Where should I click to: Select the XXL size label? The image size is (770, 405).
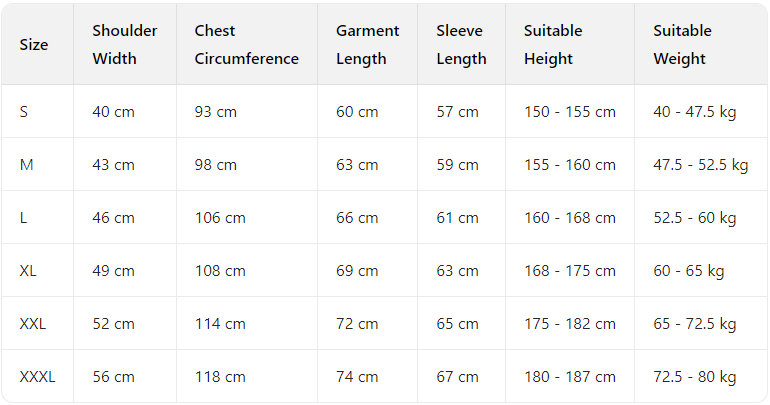[x=33, y=324]
